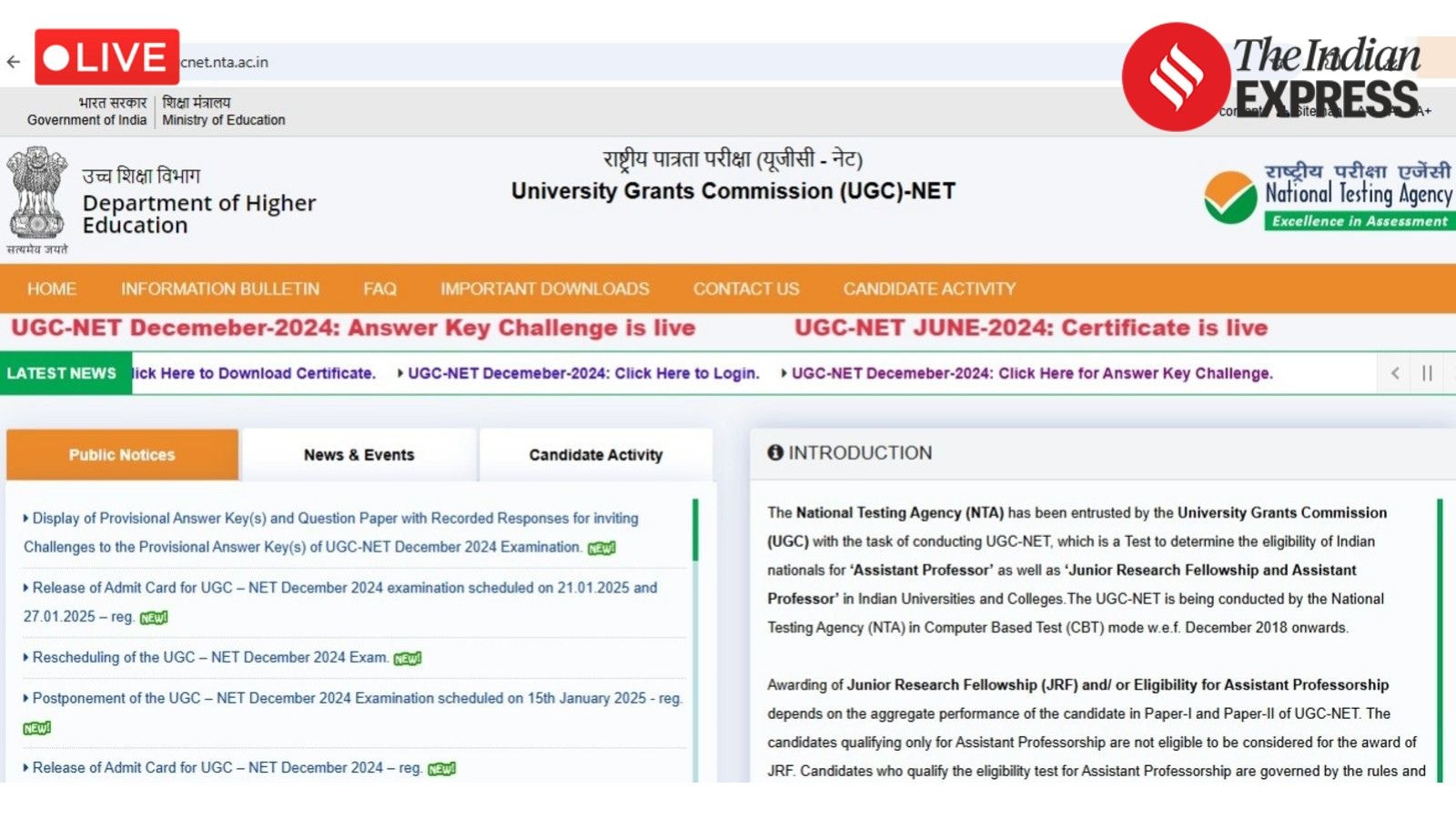The width and height of the screenshot is (1456, 819).
Task: Click the red LIVE badge
Action: coord(107,56)
